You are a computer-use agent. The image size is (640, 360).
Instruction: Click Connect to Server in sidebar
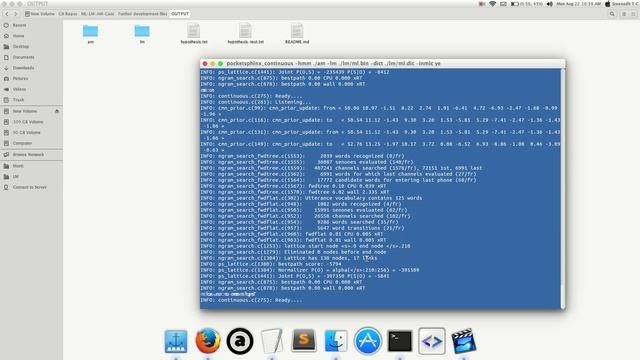click(31, 187)
